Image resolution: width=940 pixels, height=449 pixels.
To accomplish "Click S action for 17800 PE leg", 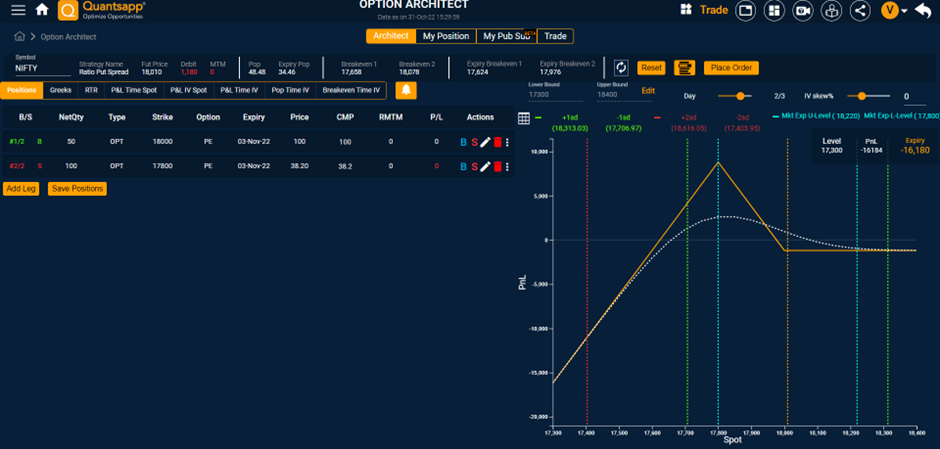I will [x=474, y=166].
